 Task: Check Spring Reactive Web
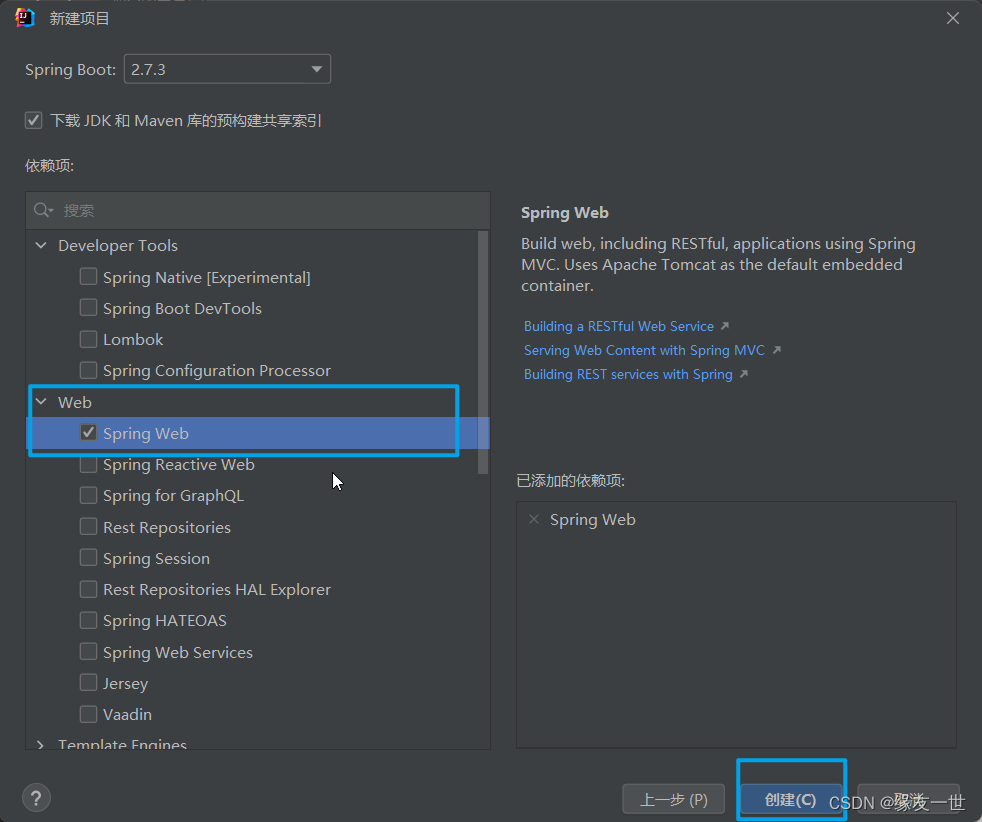(88, 465)
